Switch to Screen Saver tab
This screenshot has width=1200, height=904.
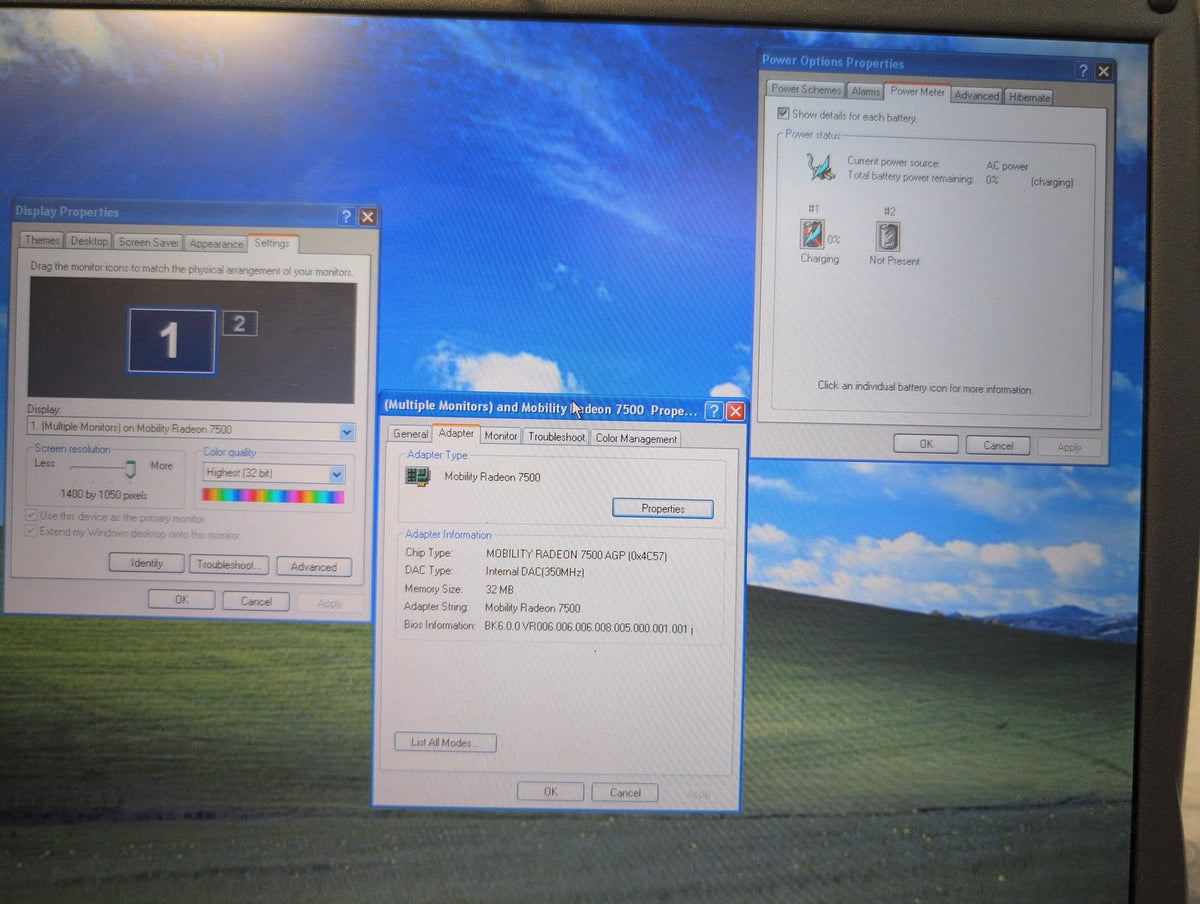(x=149, y=243)
